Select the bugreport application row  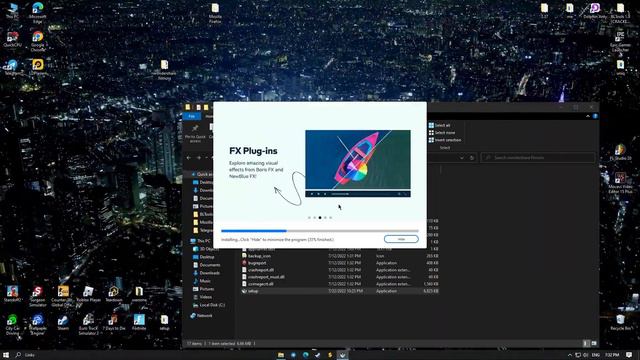coord(340,263)
